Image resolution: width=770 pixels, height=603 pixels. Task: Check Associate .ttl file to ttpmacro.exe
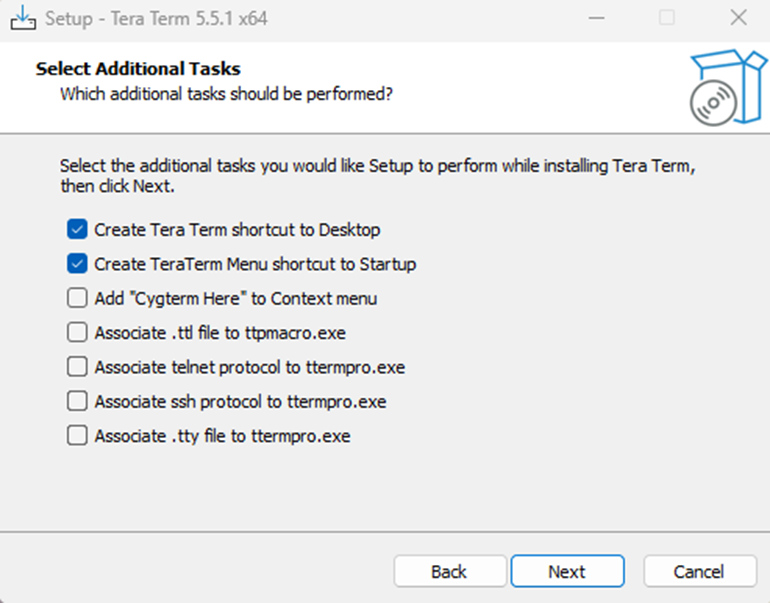point(77,333)
